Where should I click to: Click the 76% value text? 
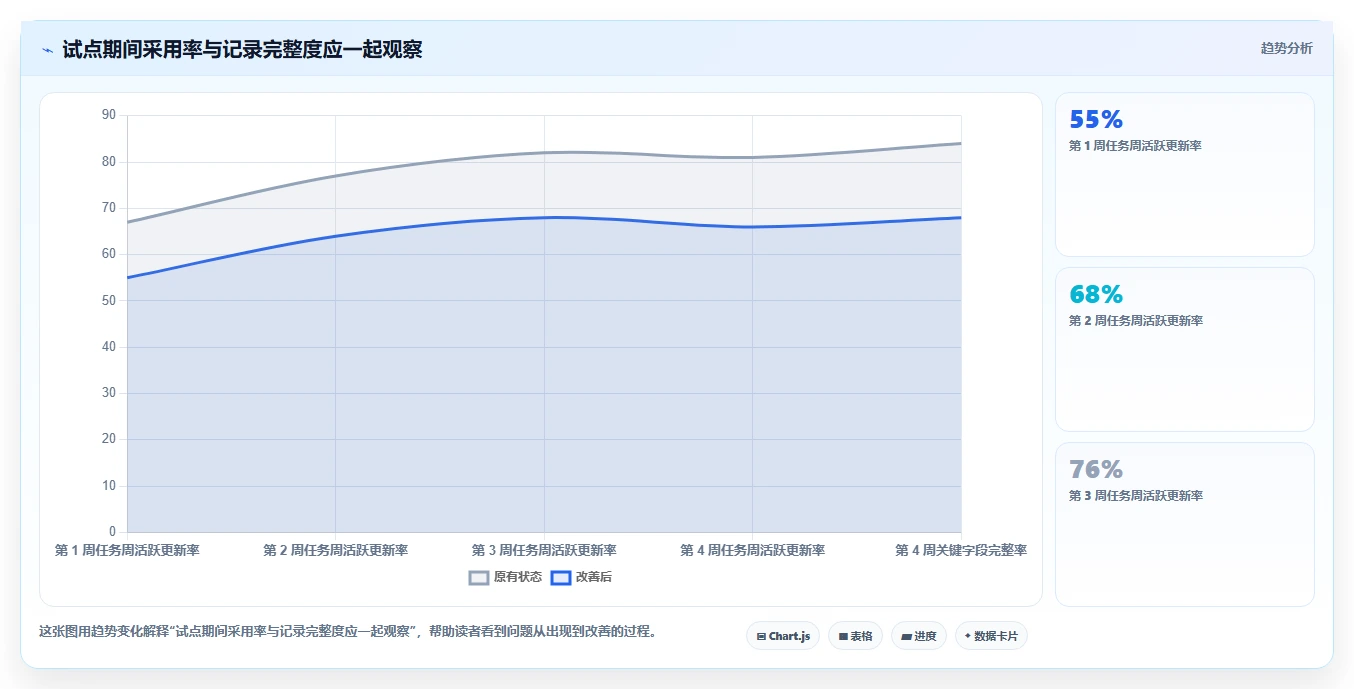click(x=1096, y=470)
